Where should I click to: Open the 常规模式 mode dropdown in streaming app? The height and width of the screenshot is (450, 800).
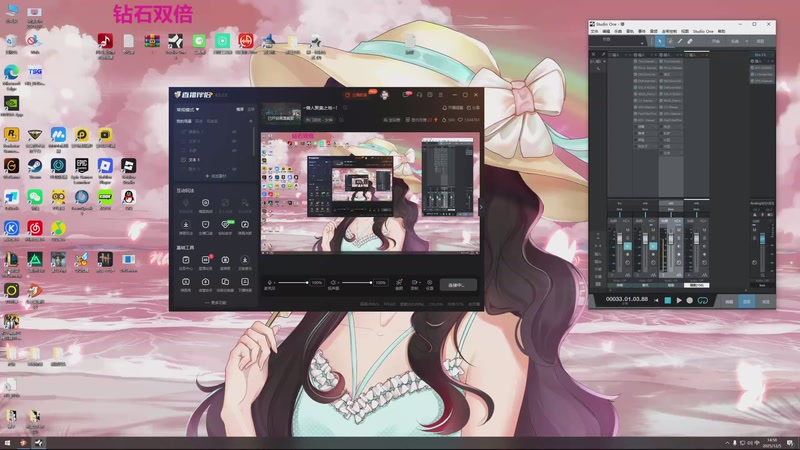187,110
